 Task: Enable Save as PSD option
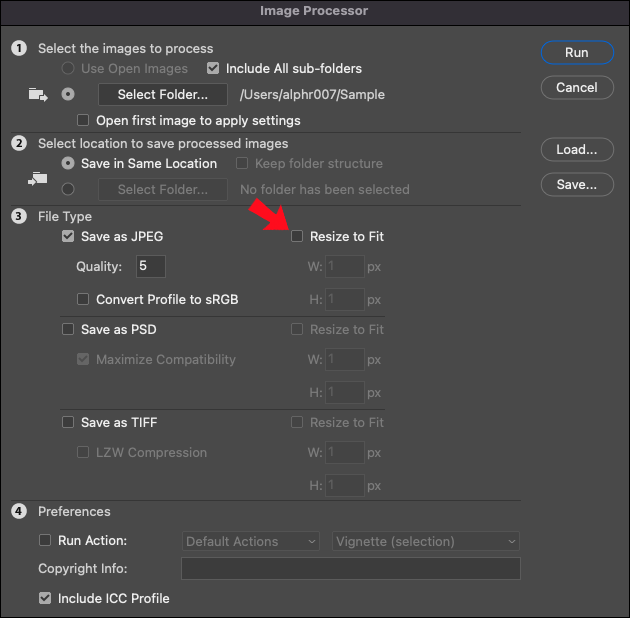click(68, 329)
